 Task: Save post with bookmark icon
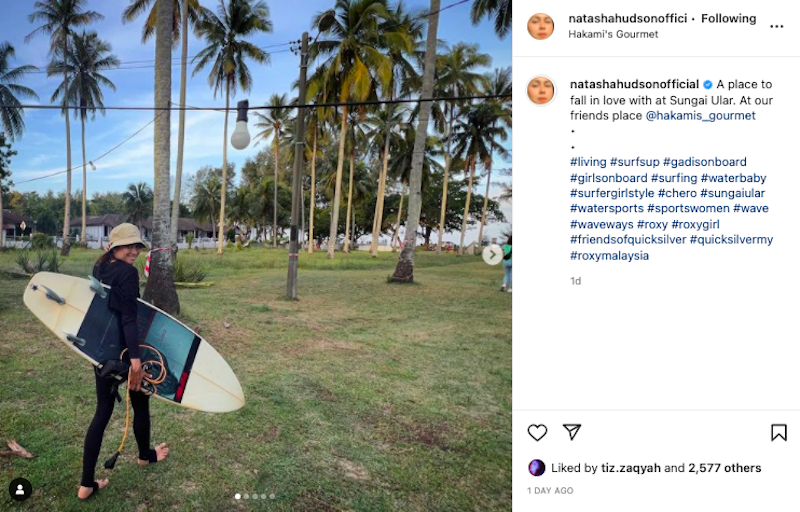[x=779, y=432]
